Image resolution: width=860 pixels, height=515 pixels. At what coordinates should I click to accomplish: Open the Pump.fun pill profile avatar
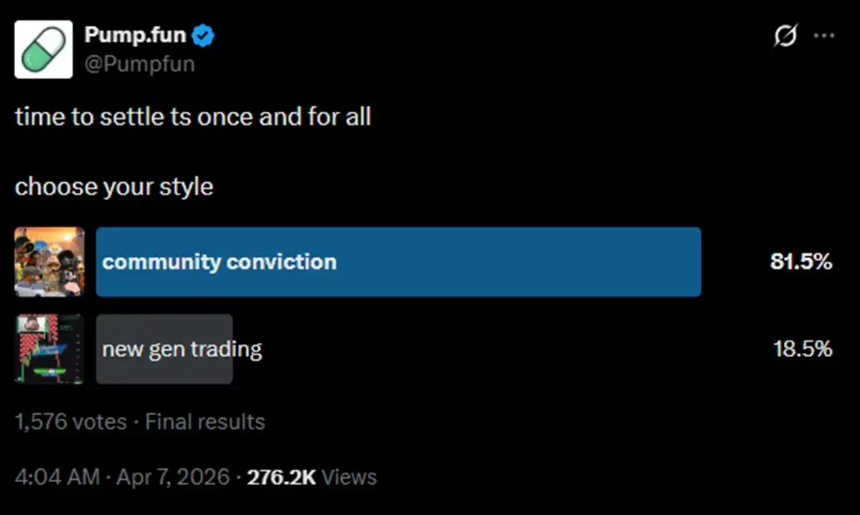point(43,49)
